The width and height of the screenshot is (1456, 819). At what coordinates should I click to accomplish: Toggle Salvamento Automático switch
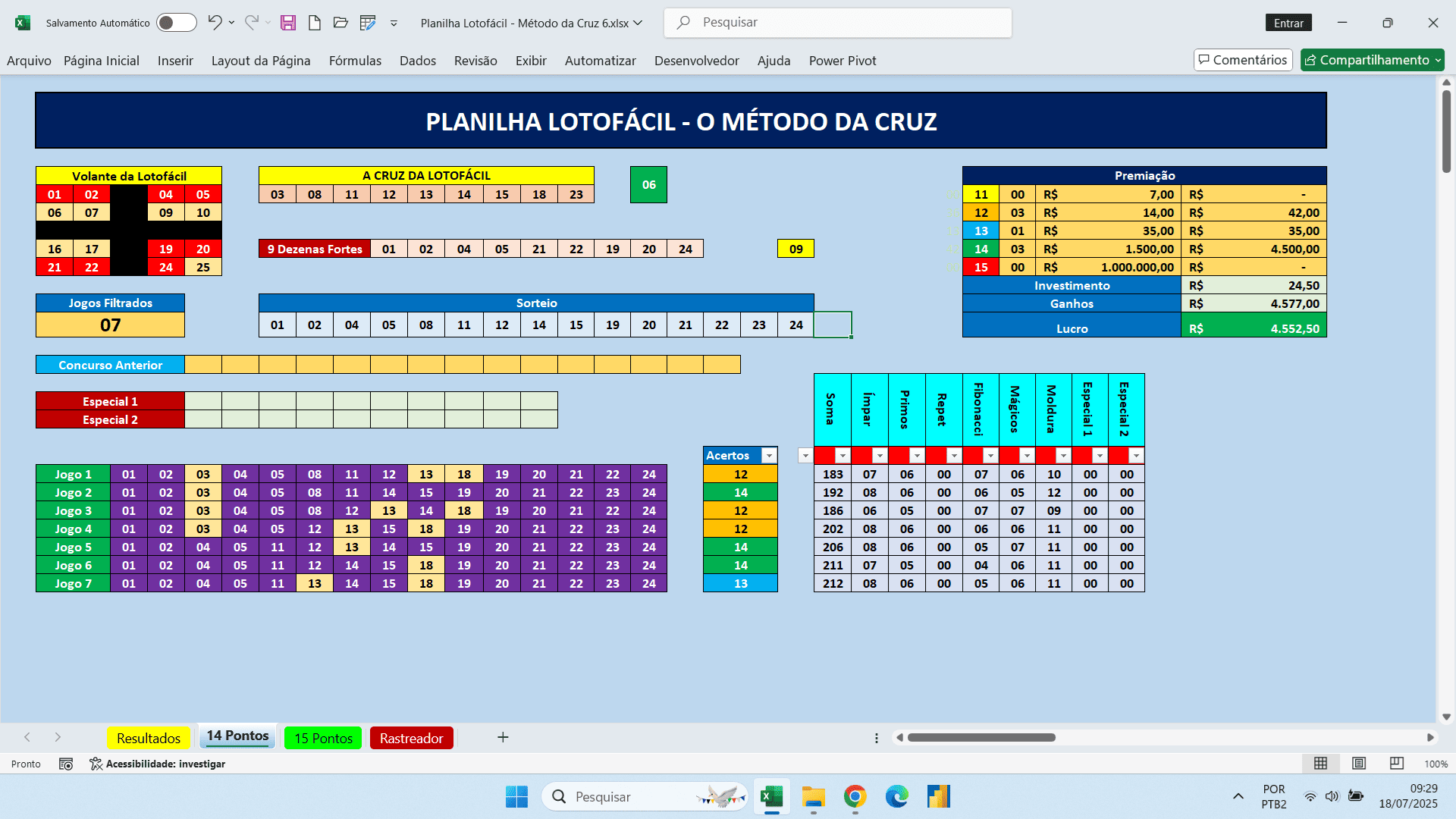pyautogui.click(x=176, y=23)
